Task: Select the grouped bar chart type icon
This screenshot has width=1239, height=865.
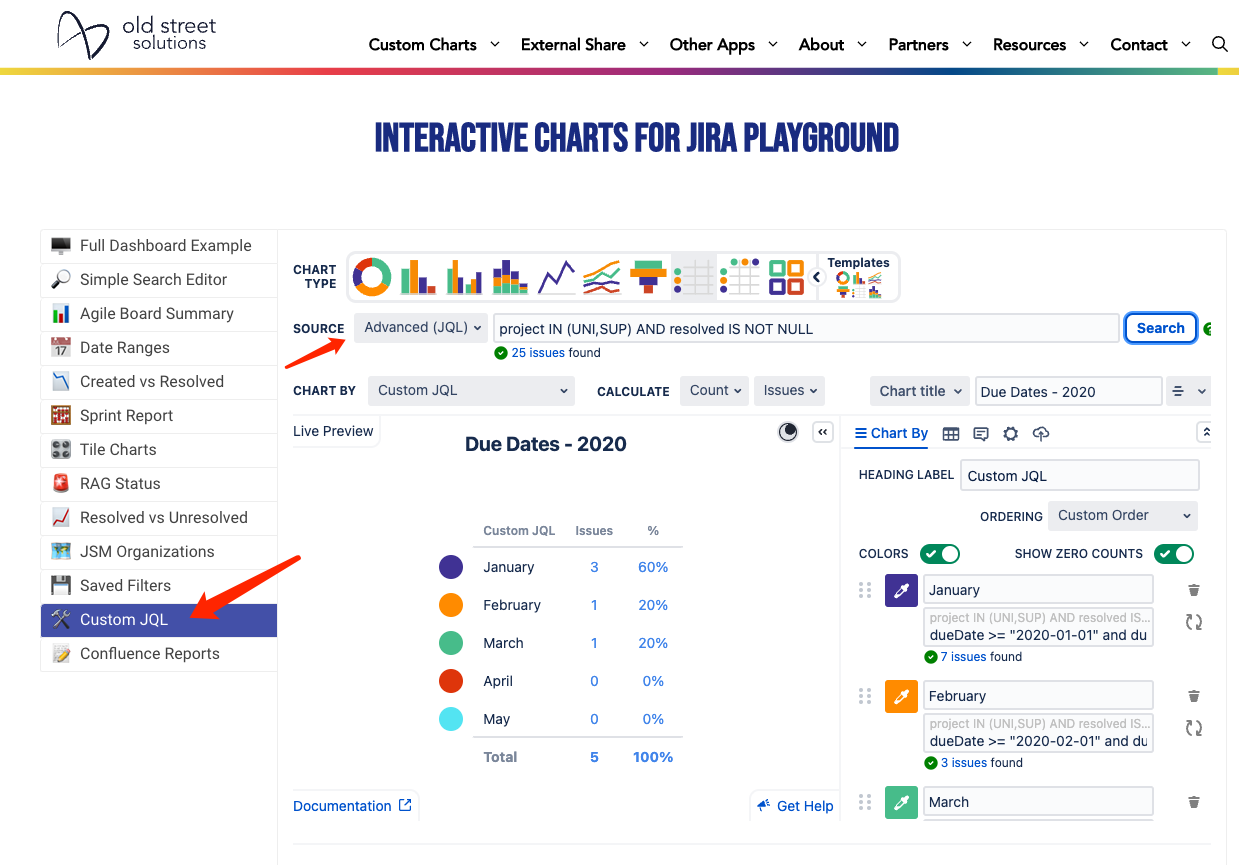Action: [x=464, y=277]
